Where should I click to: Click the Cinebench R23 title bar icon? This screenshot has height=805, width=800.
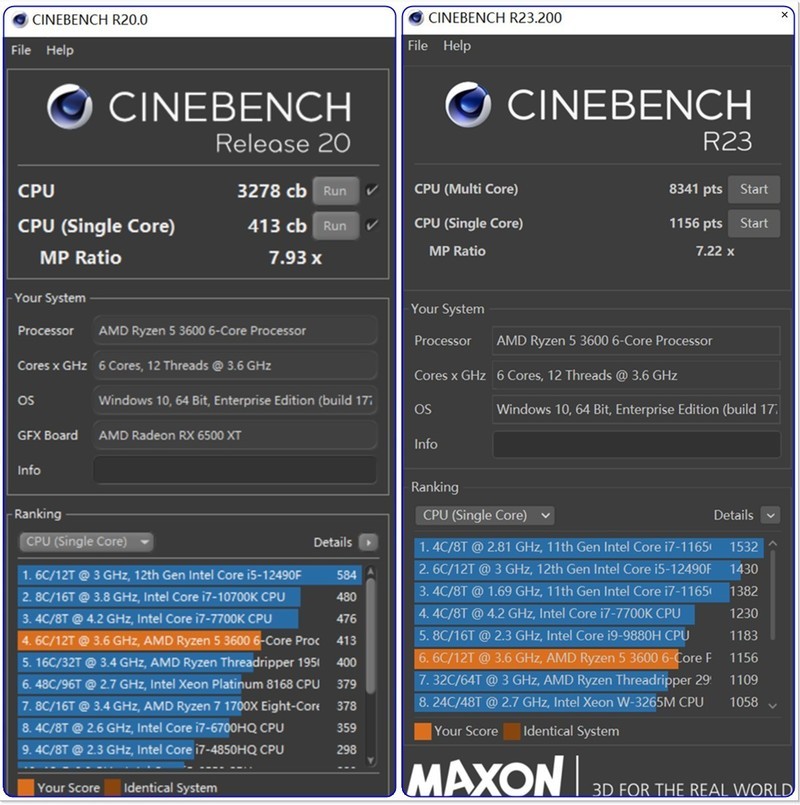pos(414,18)
